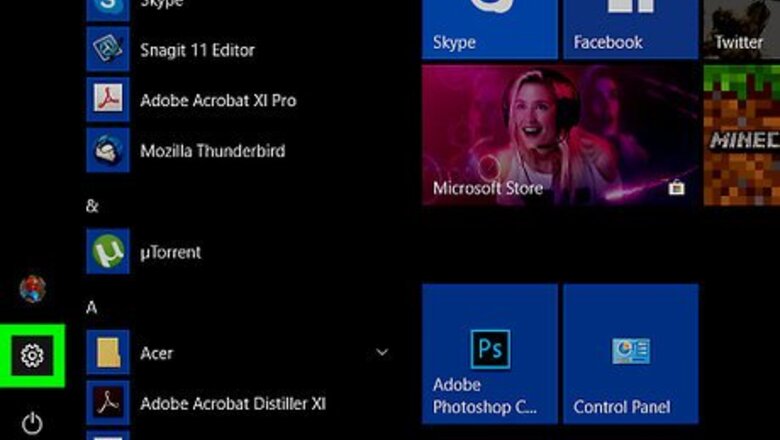
Task: Launch Mozilla Thunderbird icon
Action: click(x=108, y=150)
